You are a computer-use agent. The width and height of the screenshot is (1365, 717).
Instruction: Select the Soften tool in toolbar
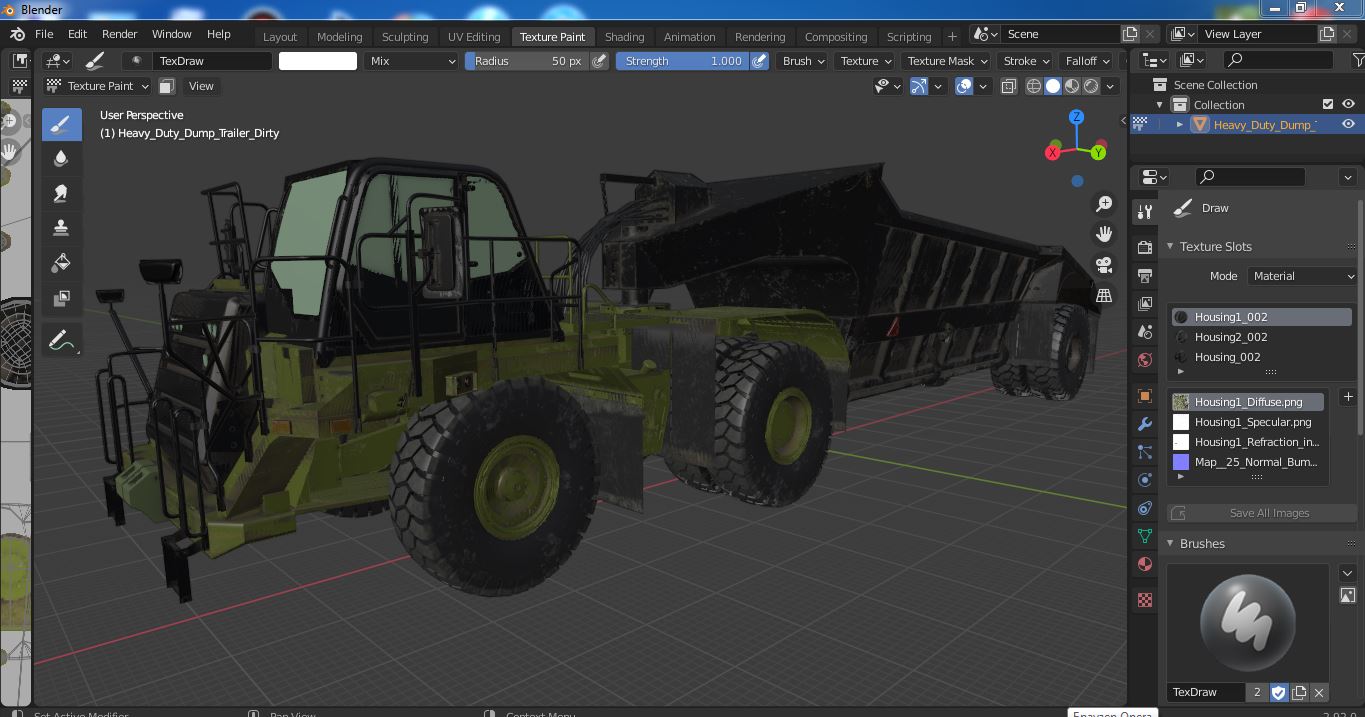[x=61, y=158]
